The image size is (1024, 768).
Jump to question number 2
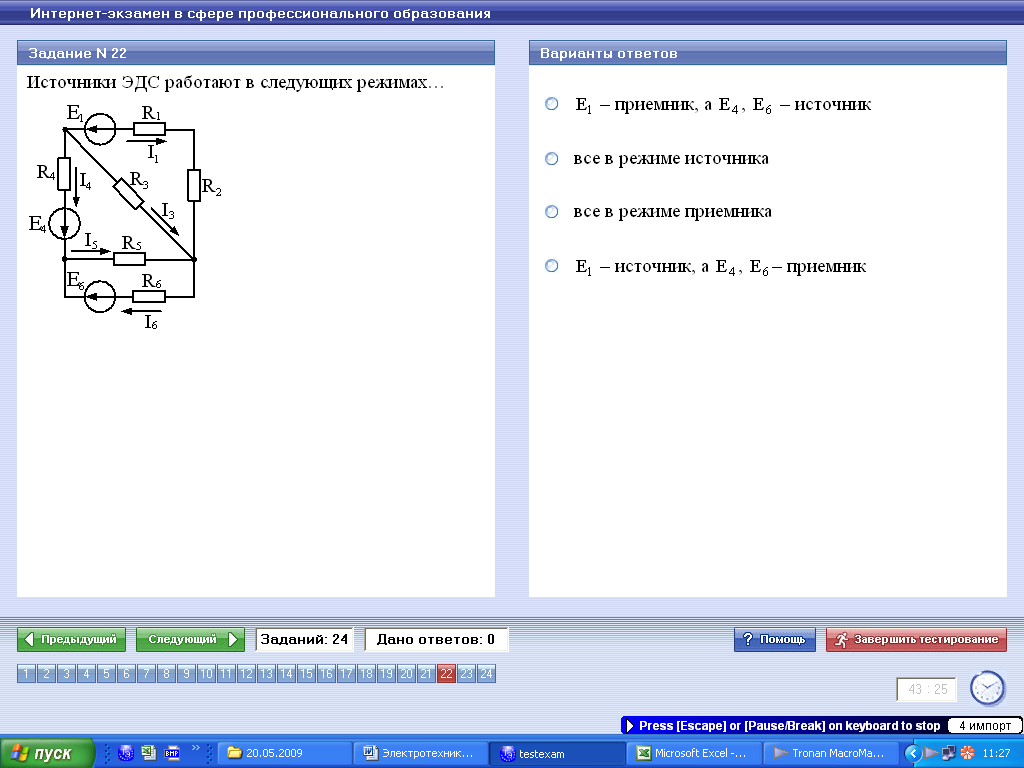(x=46, y=673)
